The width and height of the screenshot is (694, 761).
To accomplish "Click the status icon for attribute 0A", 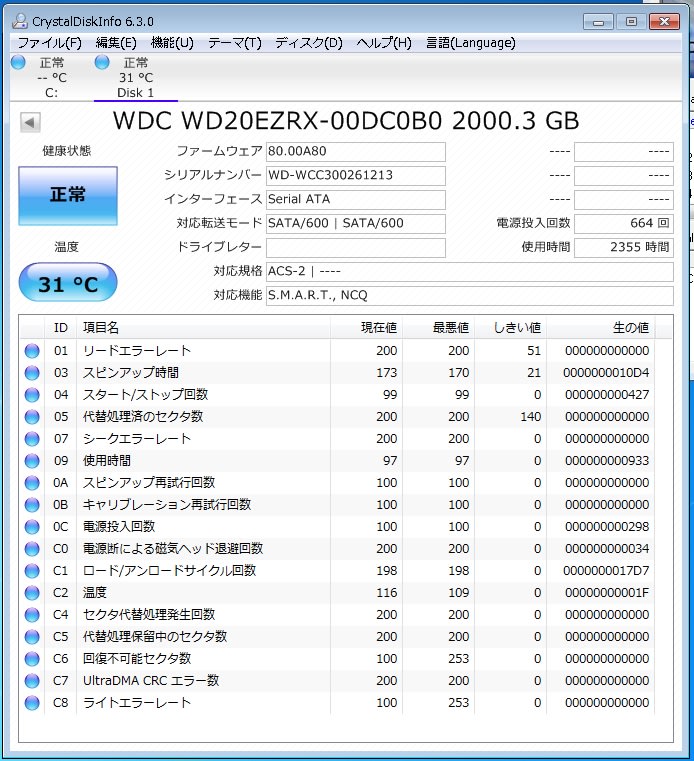I will (x=32, y=483).
